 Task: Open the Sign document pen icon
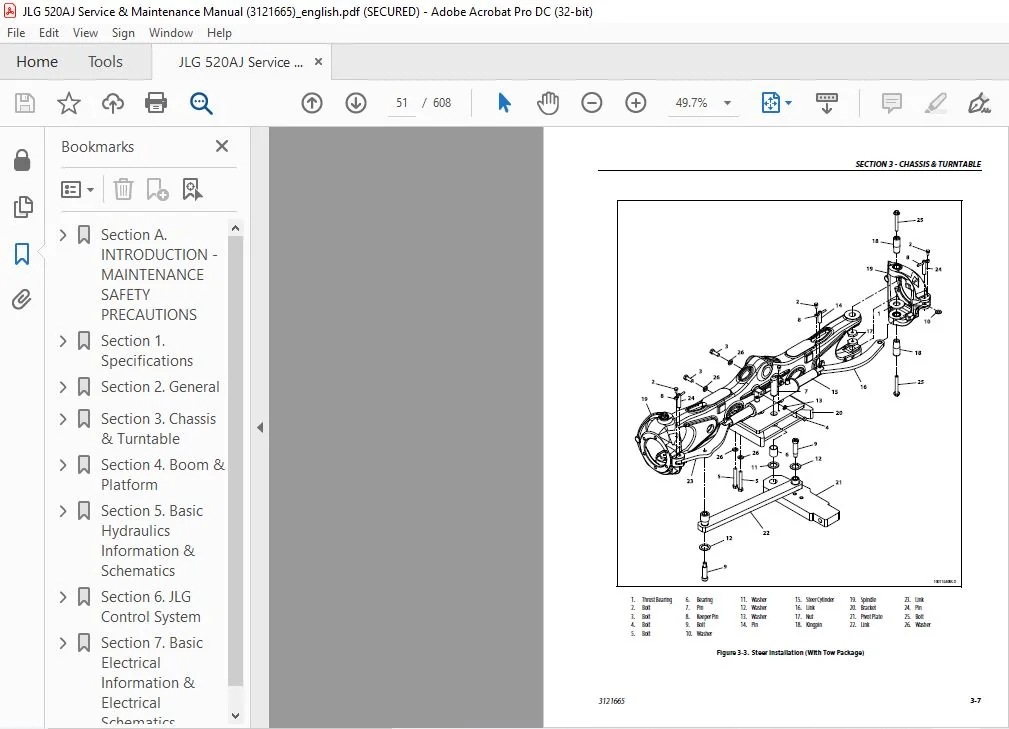pos(979,103)
